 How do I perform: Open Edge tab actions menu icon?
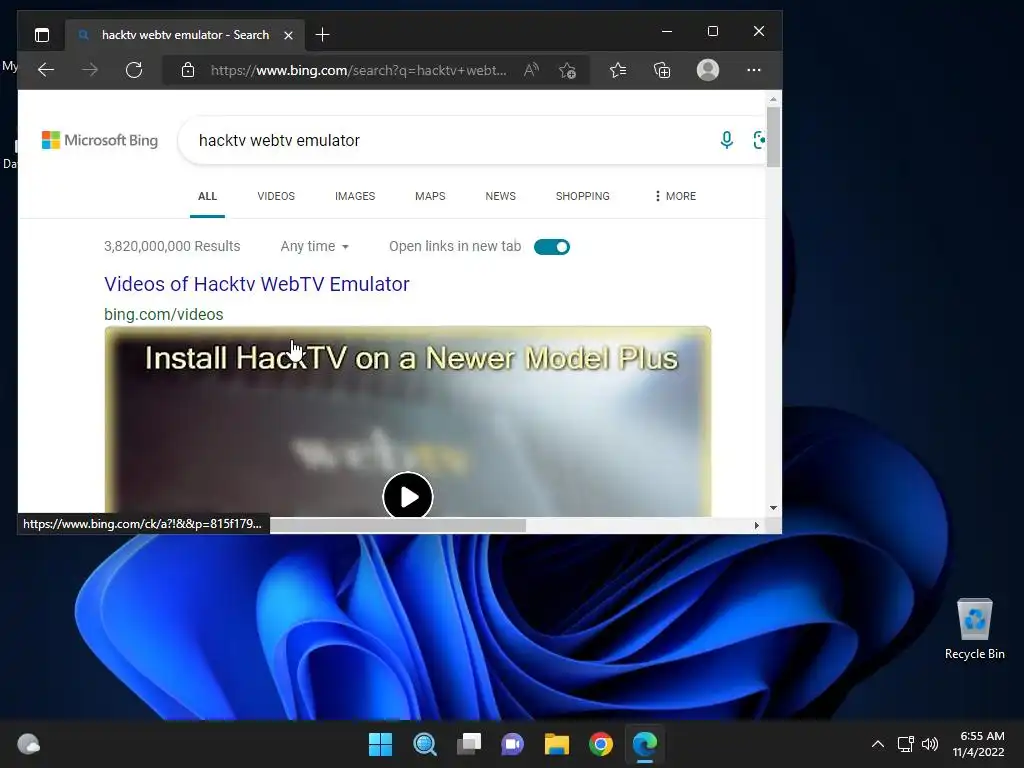(42, 35)
